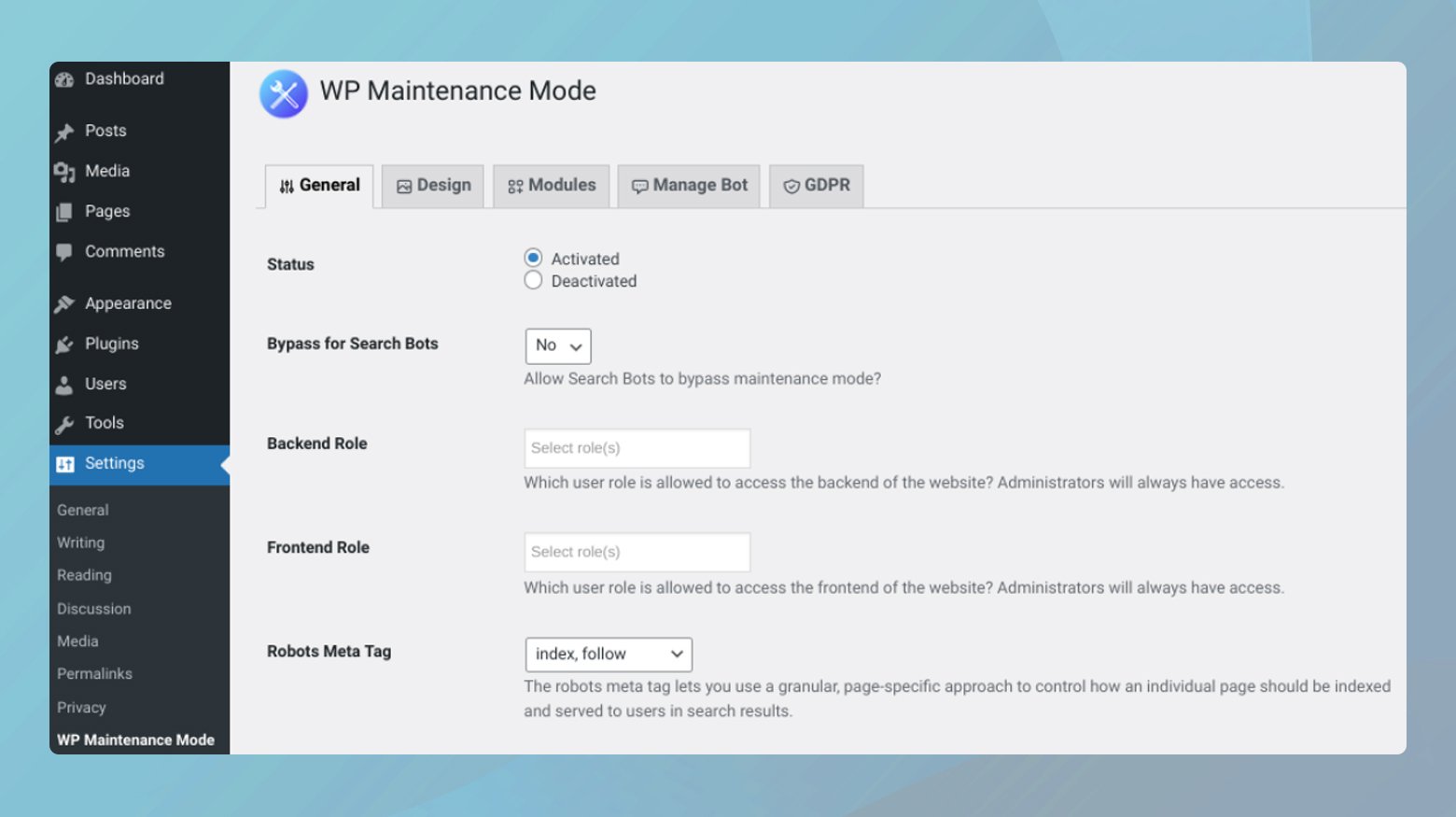This screenshot has width=1456, height=817.
Task: Click the Bypass for Search Bots label
Action: pos(353,344)
